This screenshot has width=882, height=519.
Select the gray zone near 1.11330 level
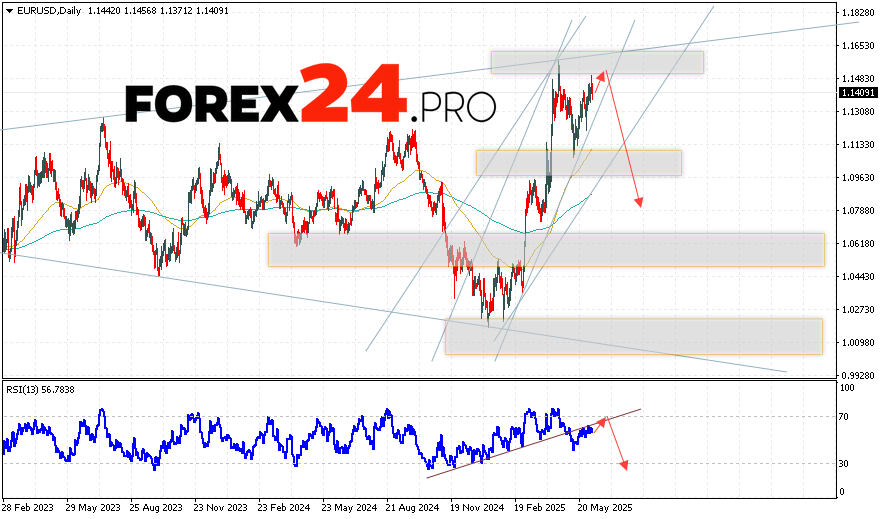click(x=579, y=162)
